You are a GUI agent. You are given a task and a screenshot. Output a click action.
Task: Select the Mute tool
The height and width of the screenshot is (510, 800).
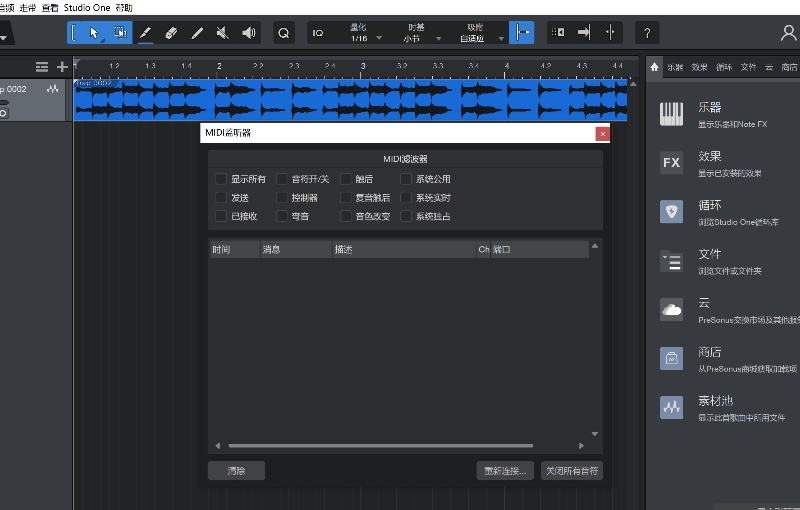(222, 33)
